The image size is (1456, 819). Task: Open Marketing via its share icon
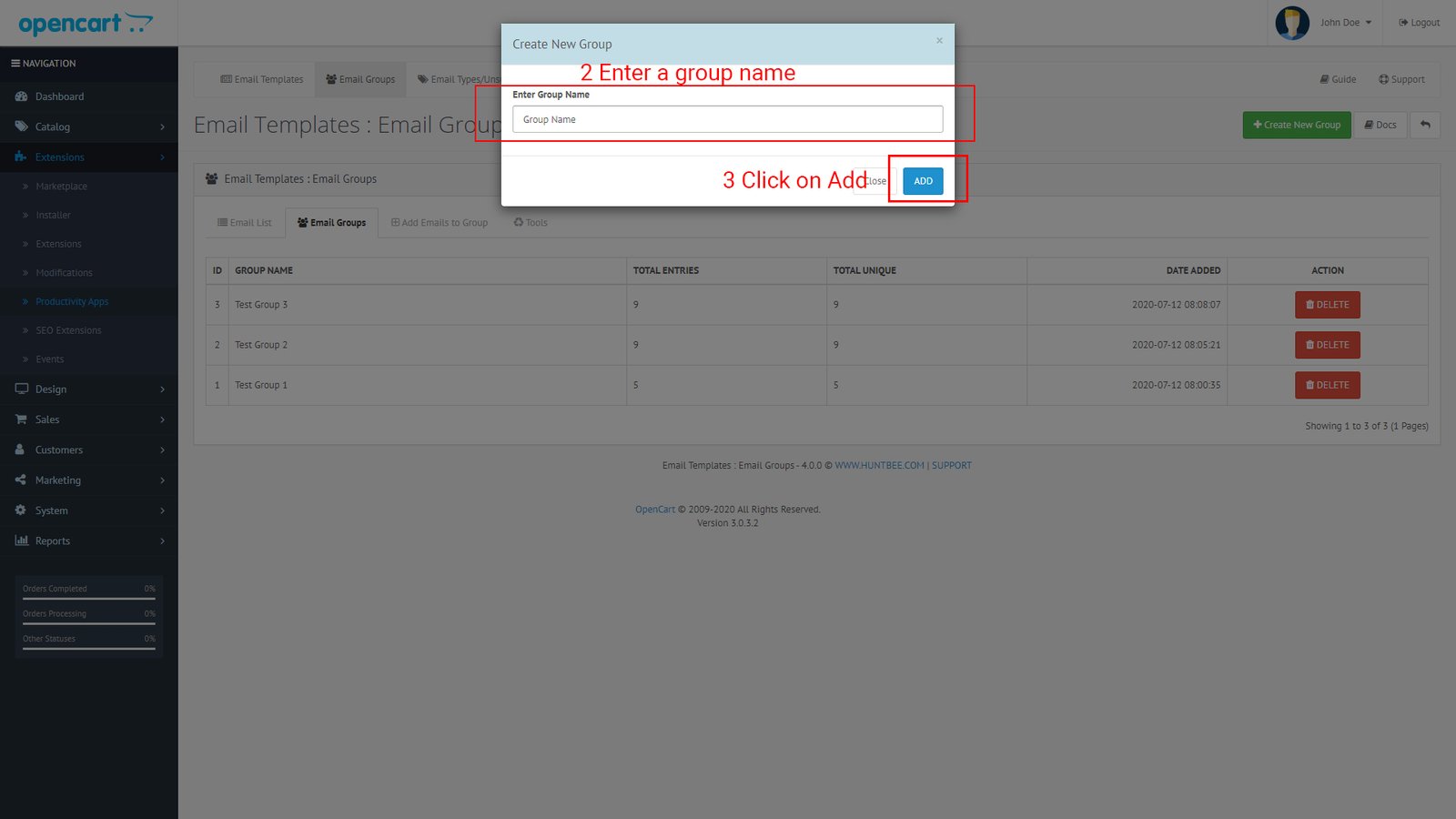pyautogui.click(x=21, y=480)
